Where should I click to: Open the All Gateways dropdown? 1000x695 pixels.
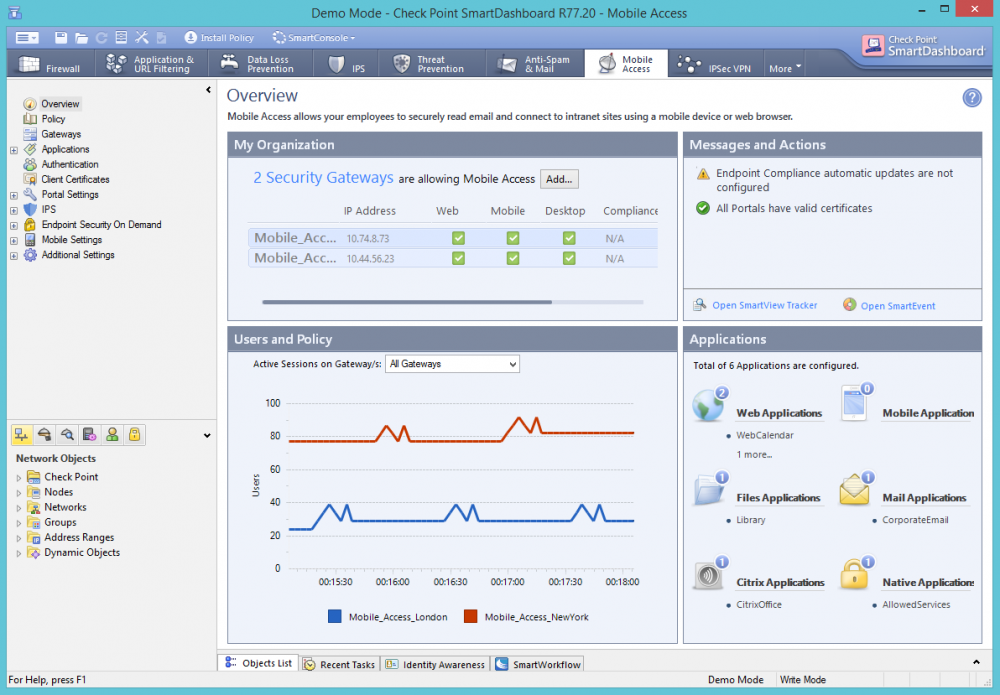(x=452, y=364)
